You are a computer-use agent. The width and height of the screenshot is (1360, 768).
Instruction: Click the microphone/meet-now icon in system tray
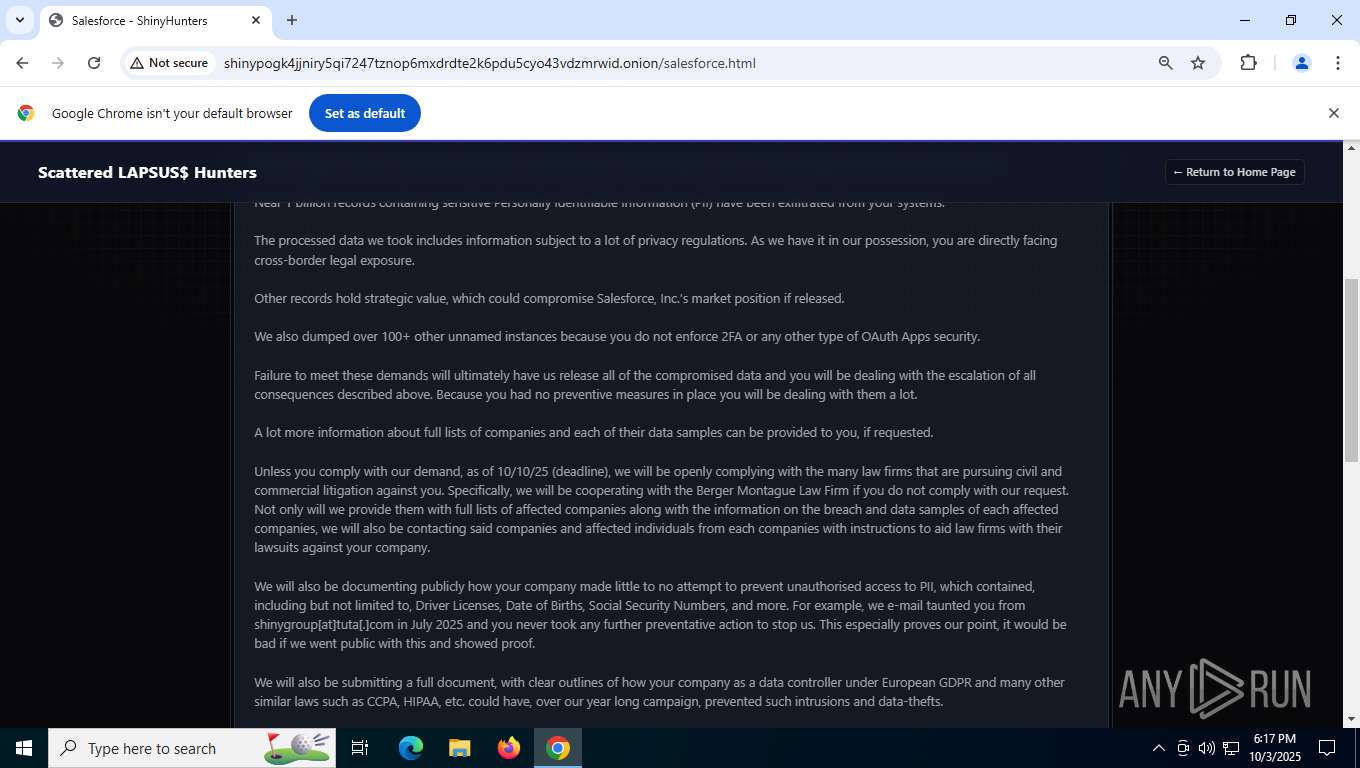click(1183, 748)
